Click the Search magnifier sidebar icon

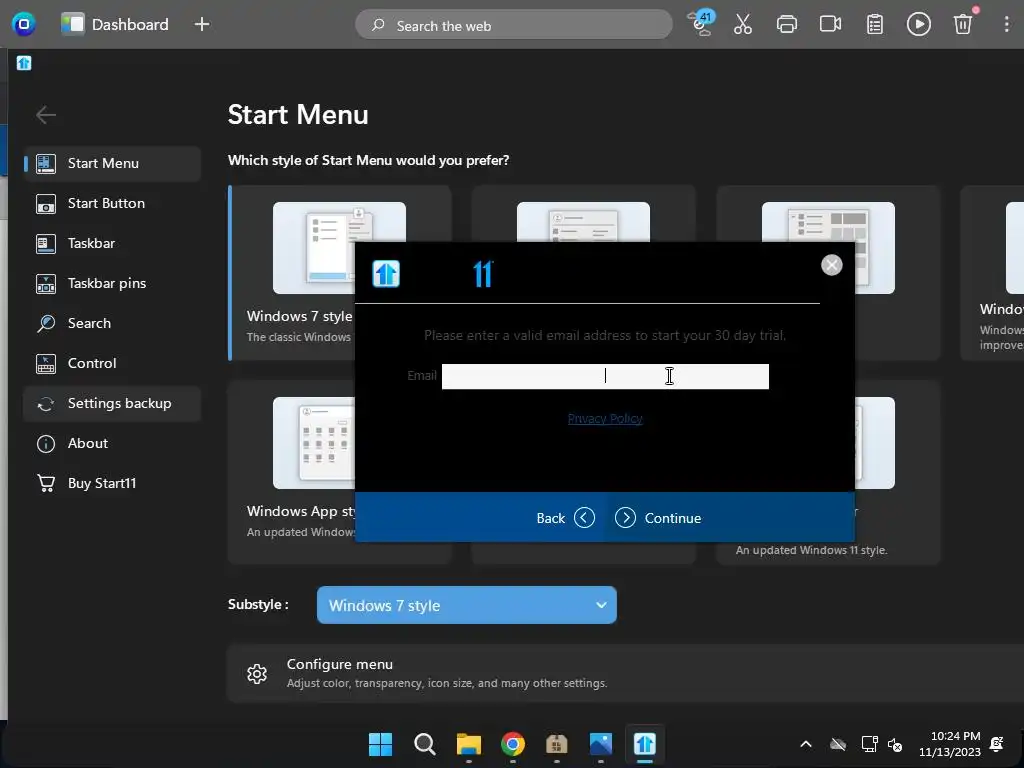(46, 323)
